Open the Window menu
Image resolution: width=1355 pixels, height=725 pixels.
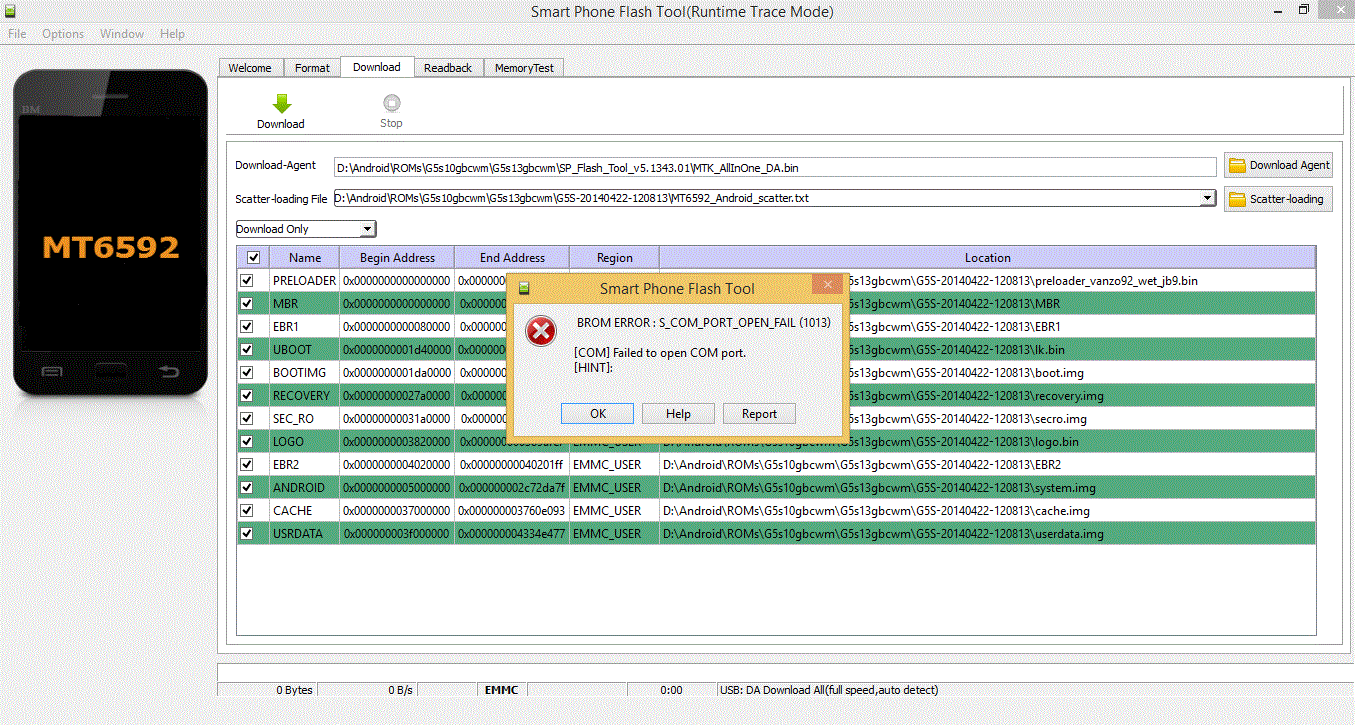[x=122, y=33]
